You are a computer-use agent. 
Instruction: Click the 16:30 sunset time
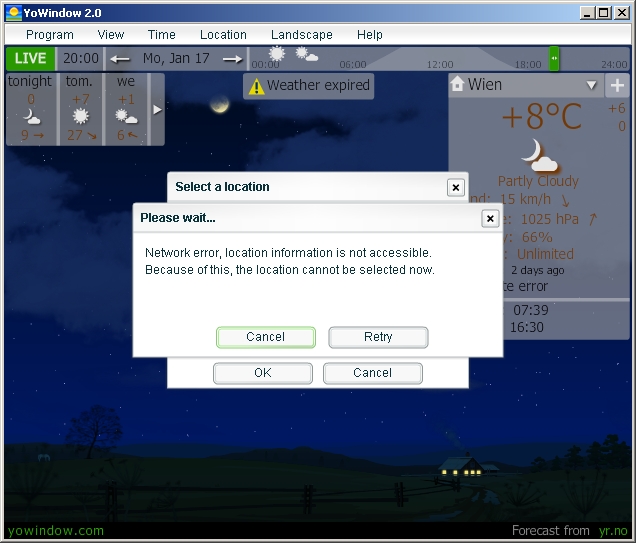point(526,327)
